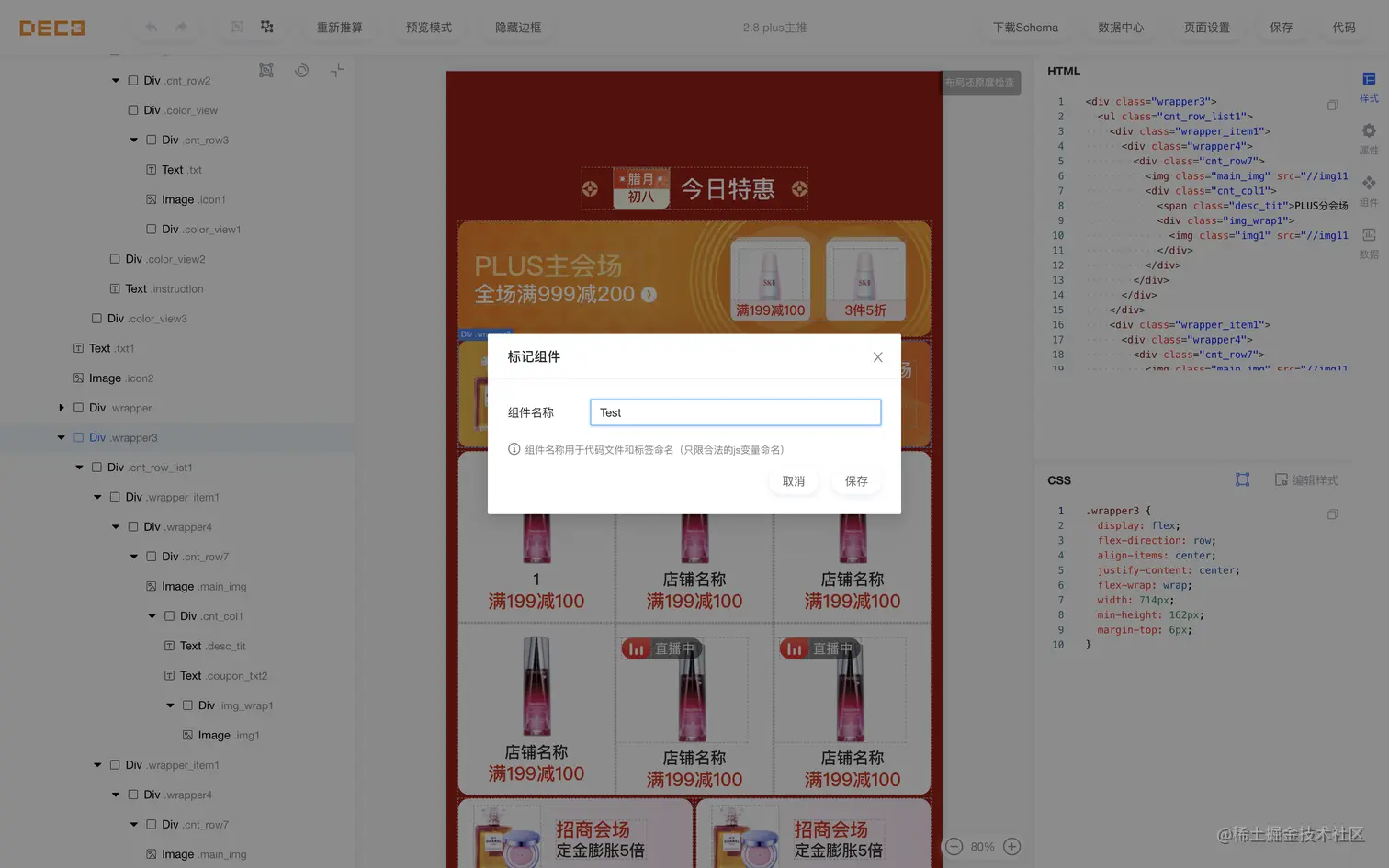Select the Div .color_view2 tree row
The image size is (1389, 868).
click(x=177, y=259)
